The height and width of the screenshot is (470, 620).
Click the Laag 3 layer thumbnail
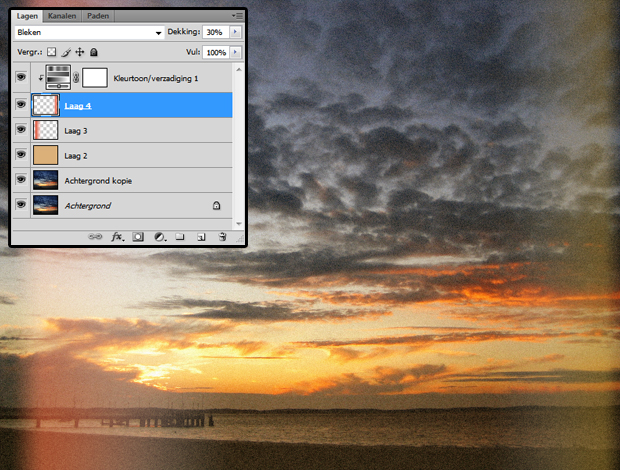pyautogui.click(x=45, y=130)
